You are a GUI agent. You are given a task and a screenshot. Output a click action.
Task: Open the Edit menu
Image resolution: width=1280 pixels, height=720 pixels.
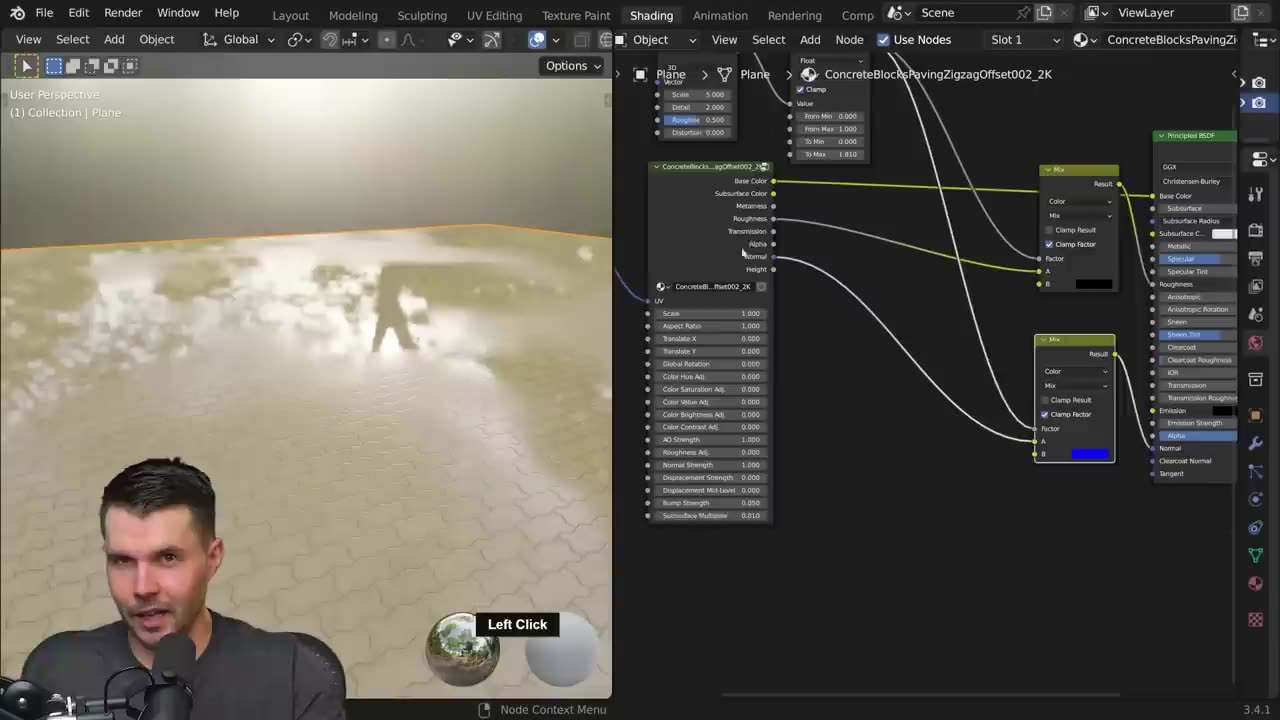pos(79,13)
